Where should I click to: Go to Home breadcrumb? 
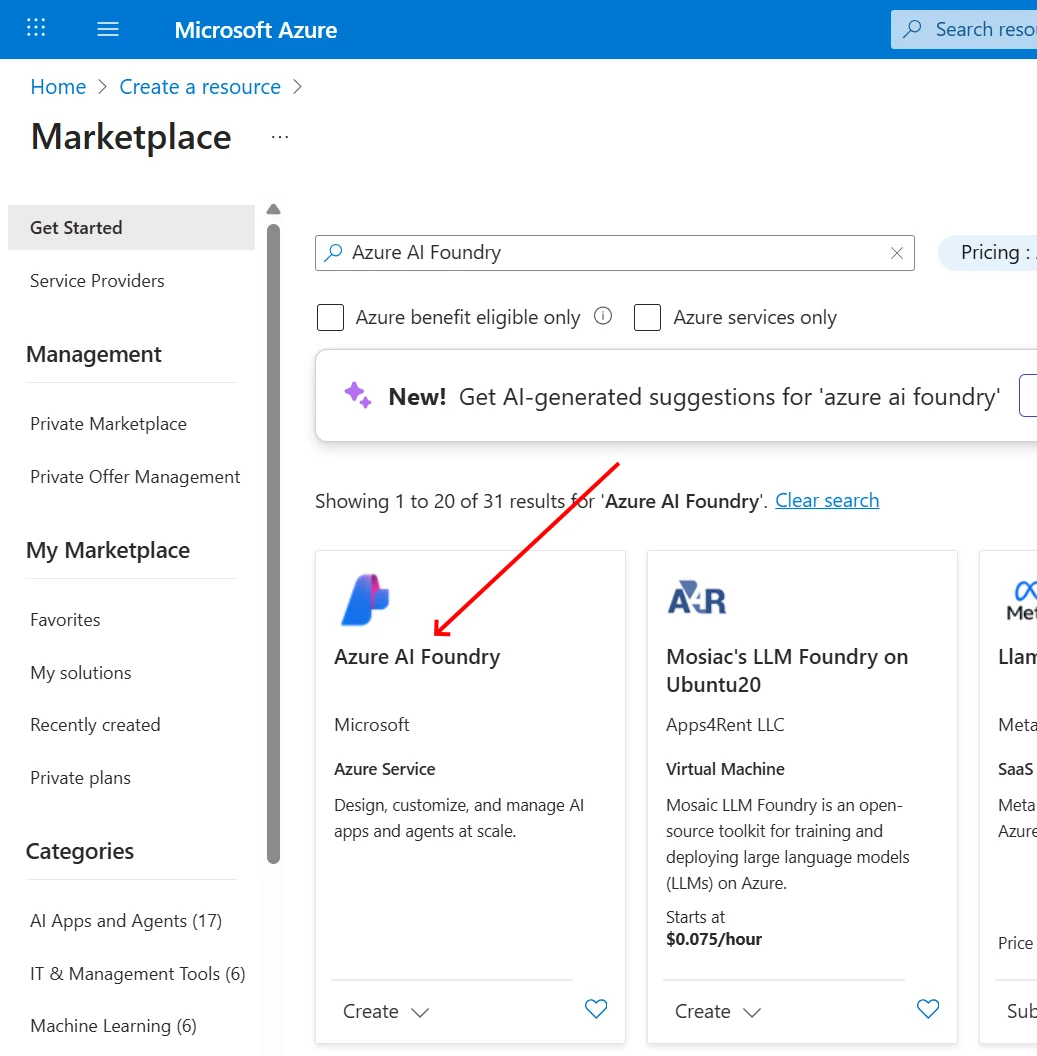point(59,87)
